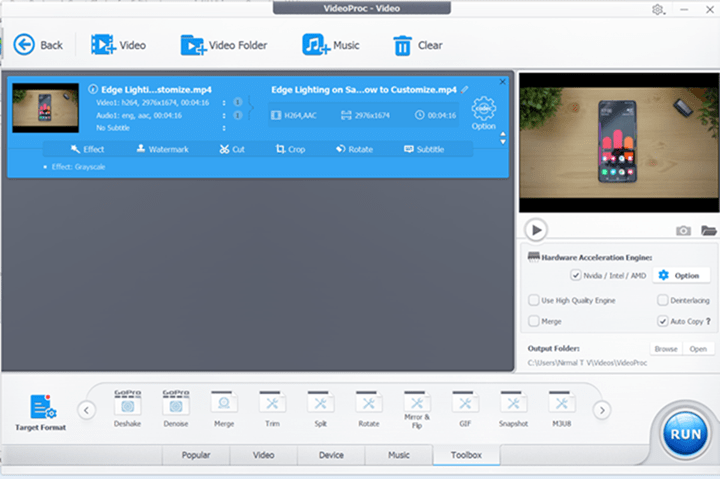Open the Subtitle tool
The image size is (720, 479).
tap(424, 149)
